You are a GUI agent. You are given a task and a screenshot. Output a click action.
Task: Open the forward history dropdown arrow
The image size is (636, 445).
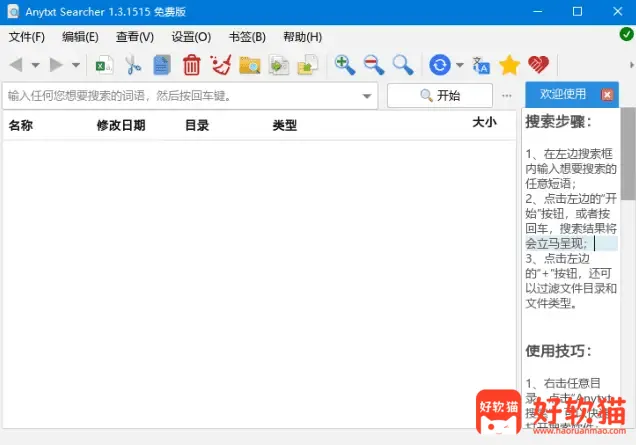tap(75, 65)
